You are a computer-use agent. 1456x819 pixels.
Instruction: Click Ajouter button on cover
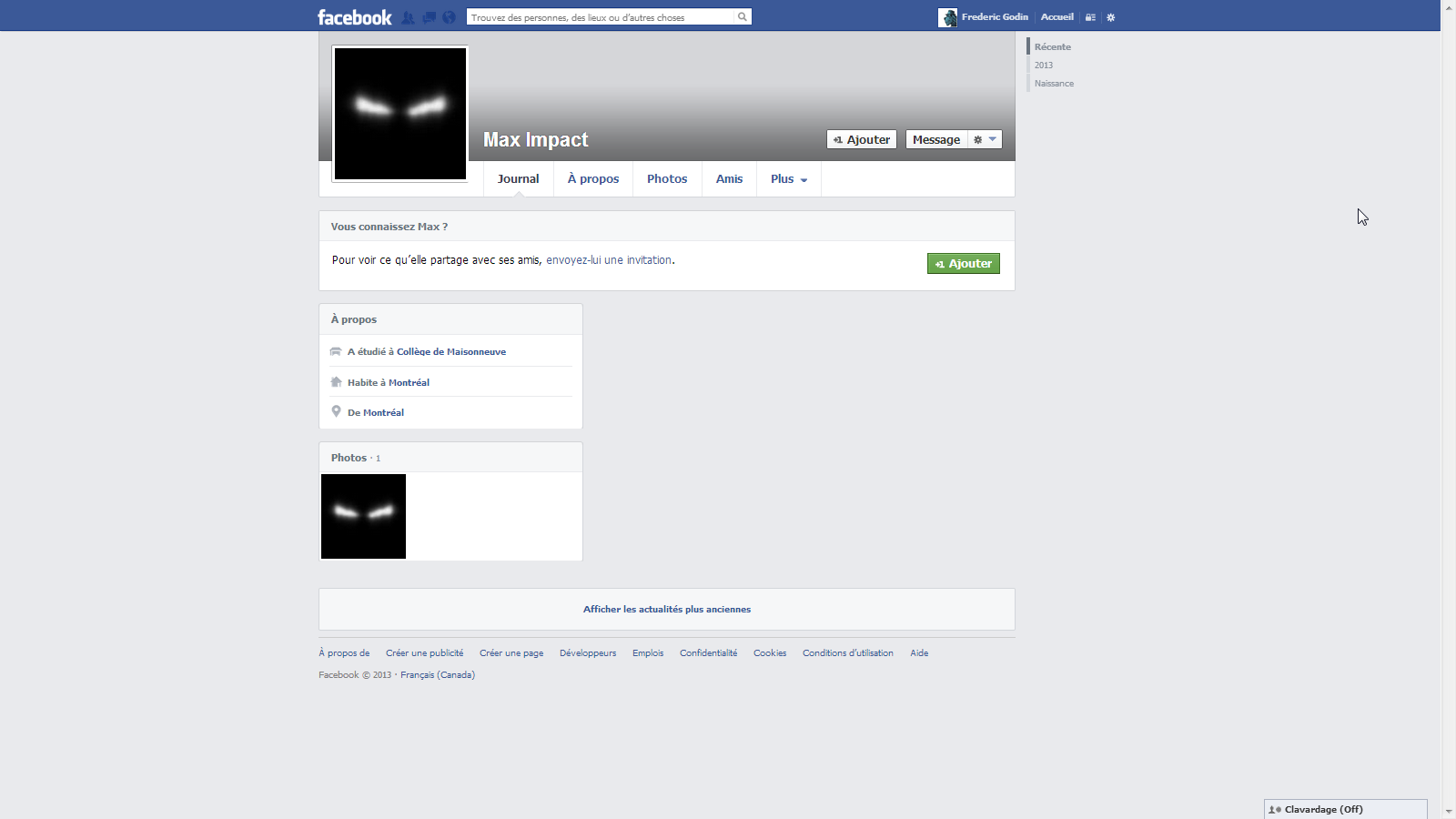point(862,139)
